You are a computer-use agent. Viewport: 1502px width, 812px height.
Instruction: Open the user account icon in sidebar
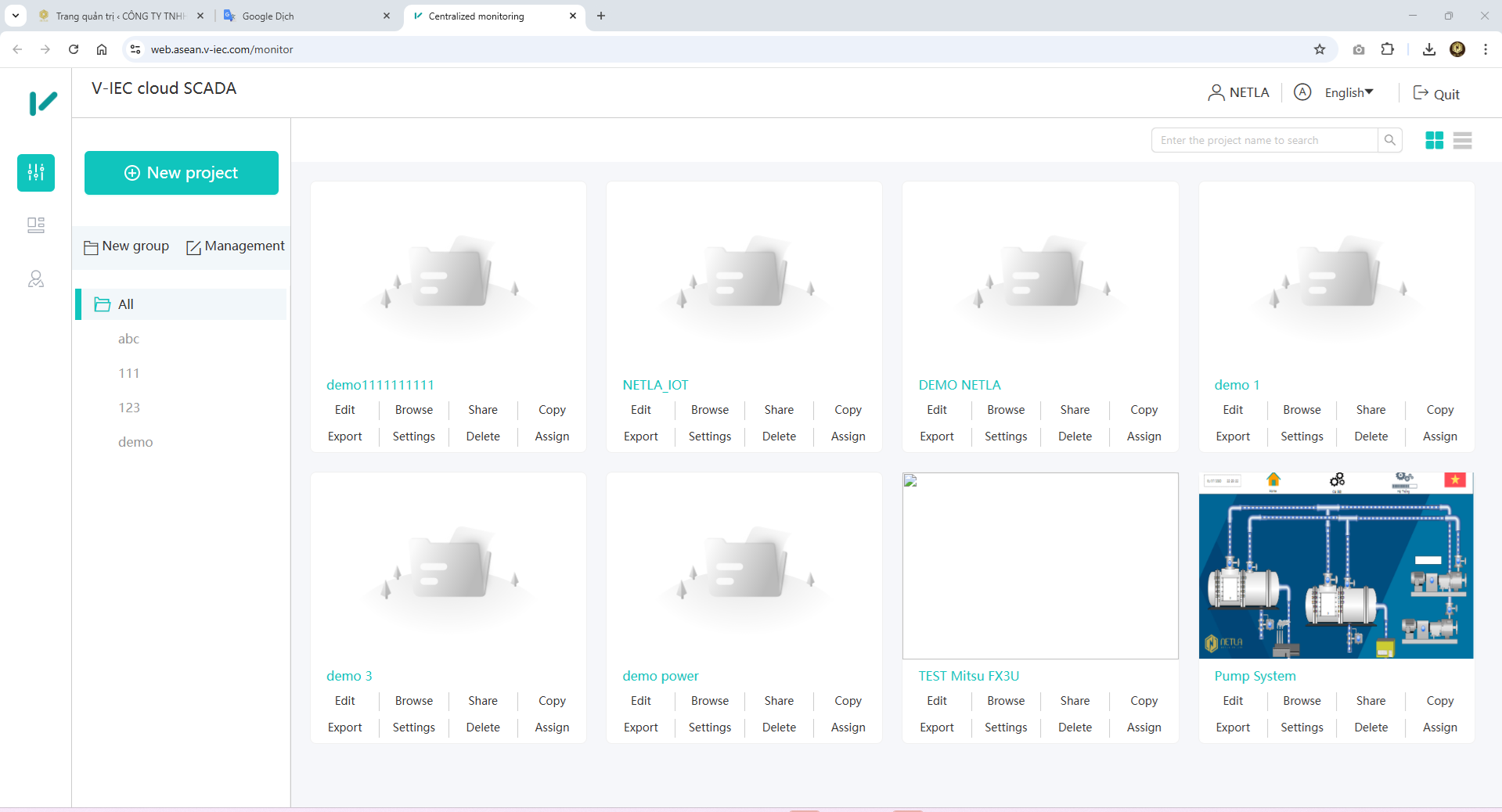35,278
